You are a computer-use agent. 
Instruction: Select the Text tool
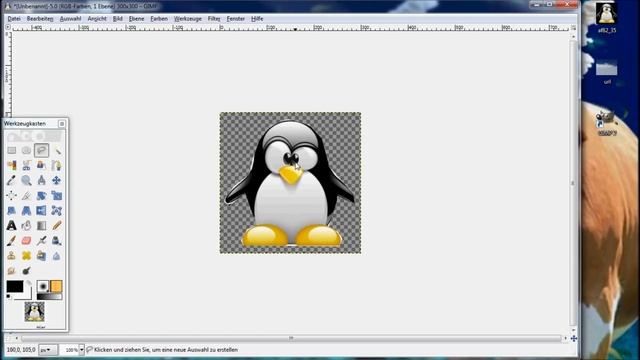[x=11, y=225]
